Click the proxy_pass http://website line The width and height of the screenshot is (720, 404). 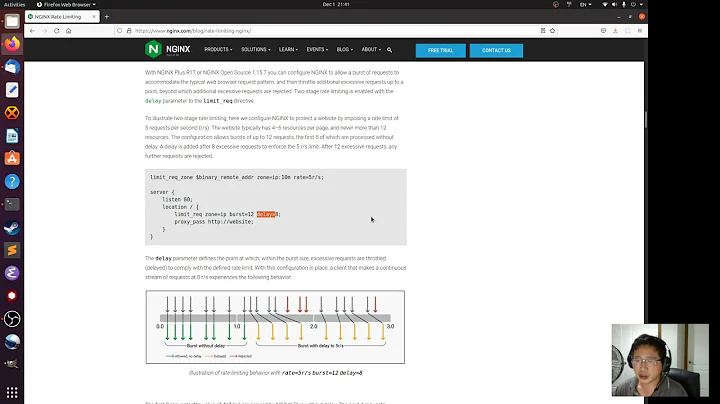[214, 222]
